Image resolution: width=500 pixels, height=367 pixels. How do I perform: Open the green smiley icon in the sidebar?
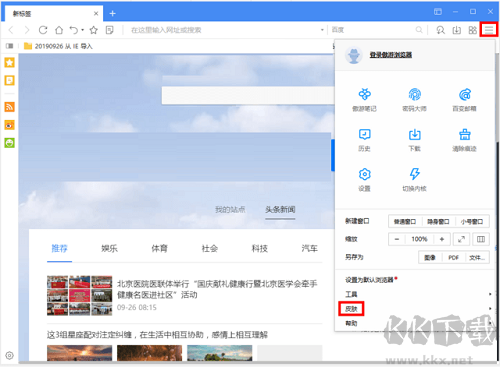[x=9, y=143]
